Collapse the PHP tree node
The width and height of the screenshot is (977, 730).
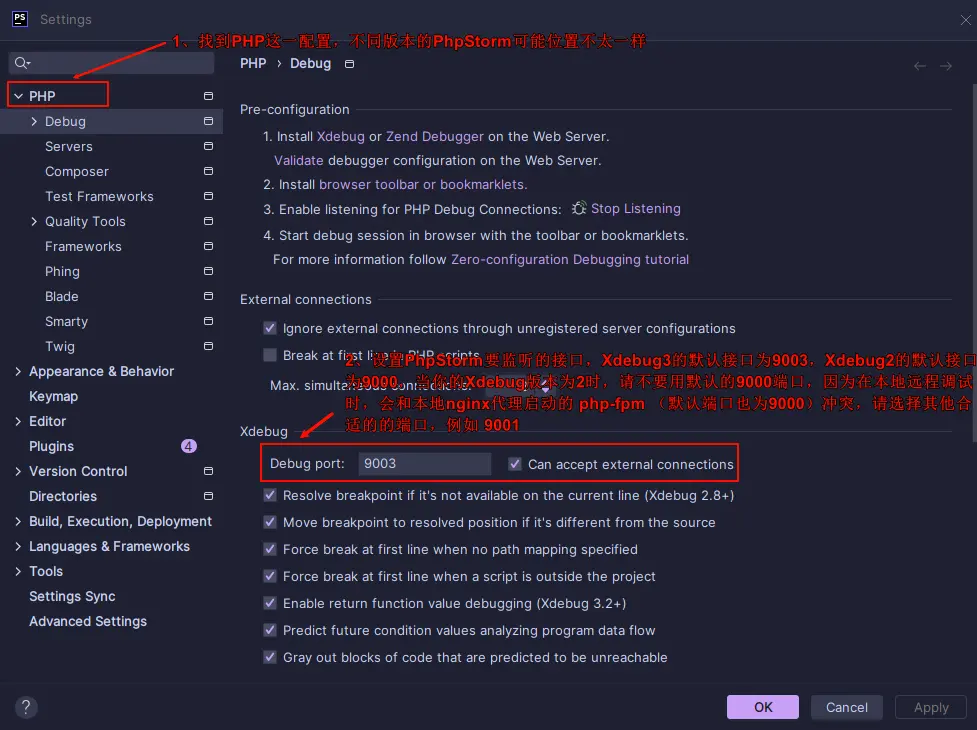(18, 96)
